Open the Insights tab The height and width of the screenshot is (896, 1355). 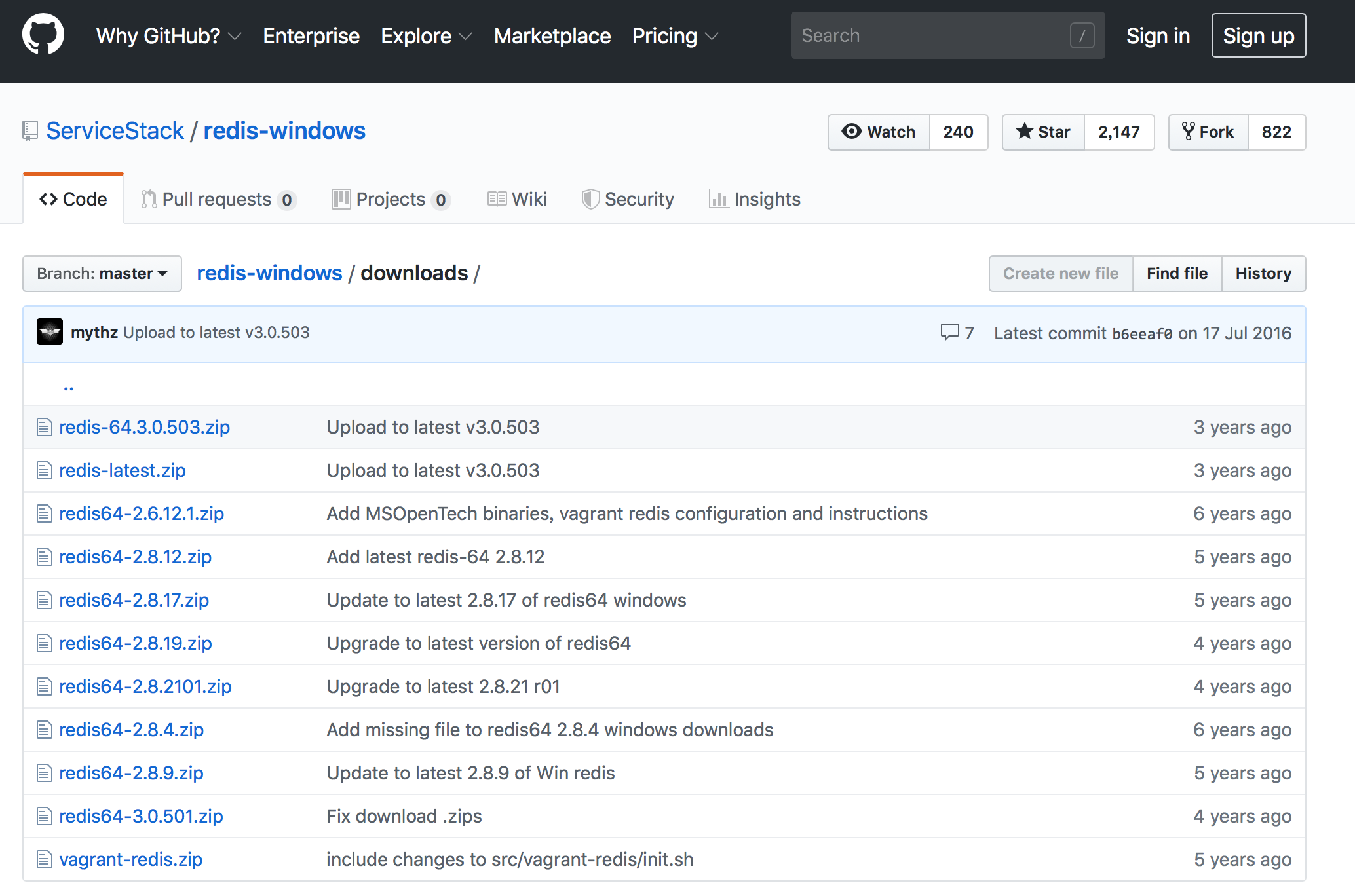coord(755,199)
